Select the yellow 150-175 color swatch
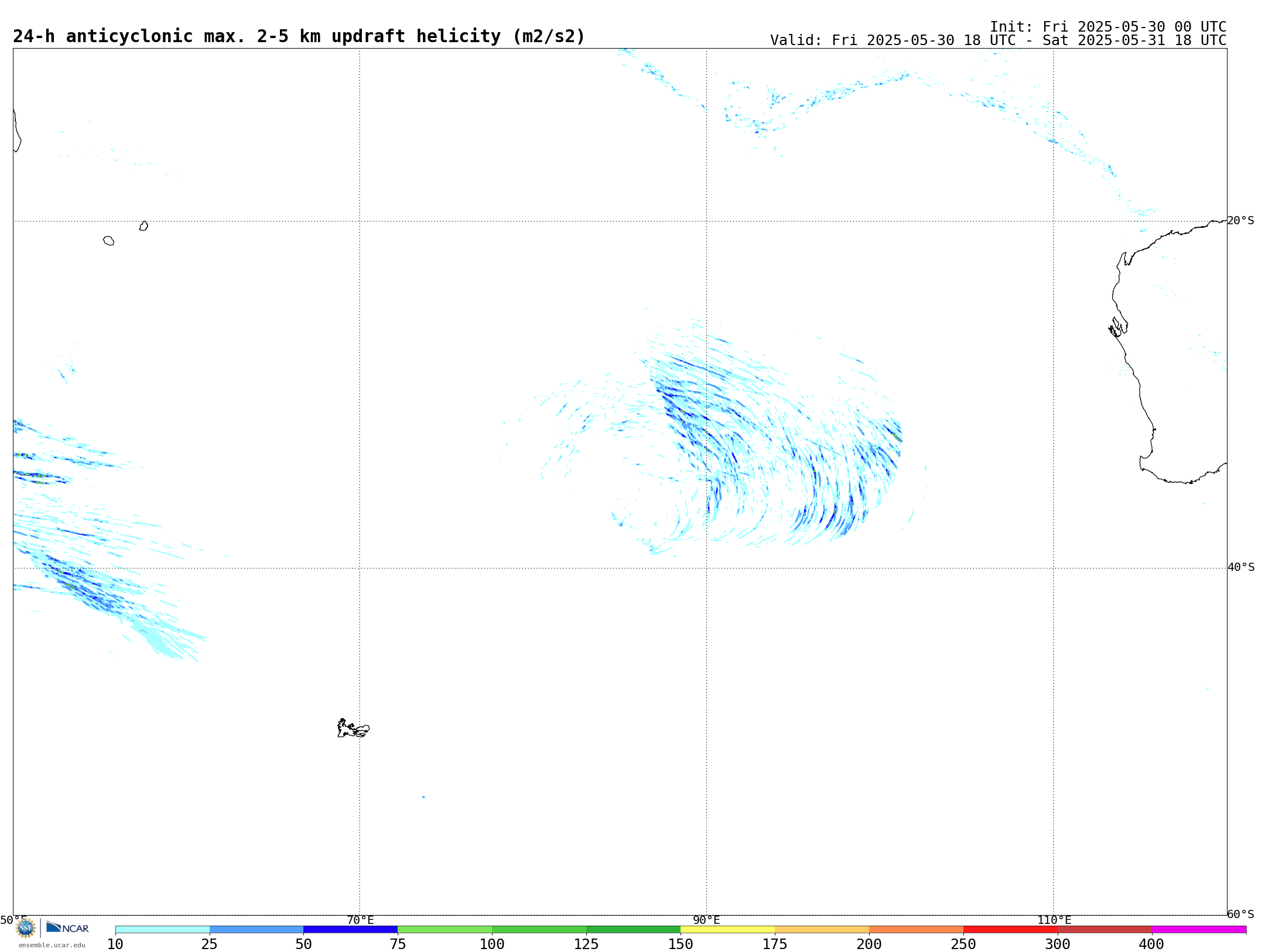Image resolution: width=1265 pixels, height=952 pixels. [x=728, y=930]
